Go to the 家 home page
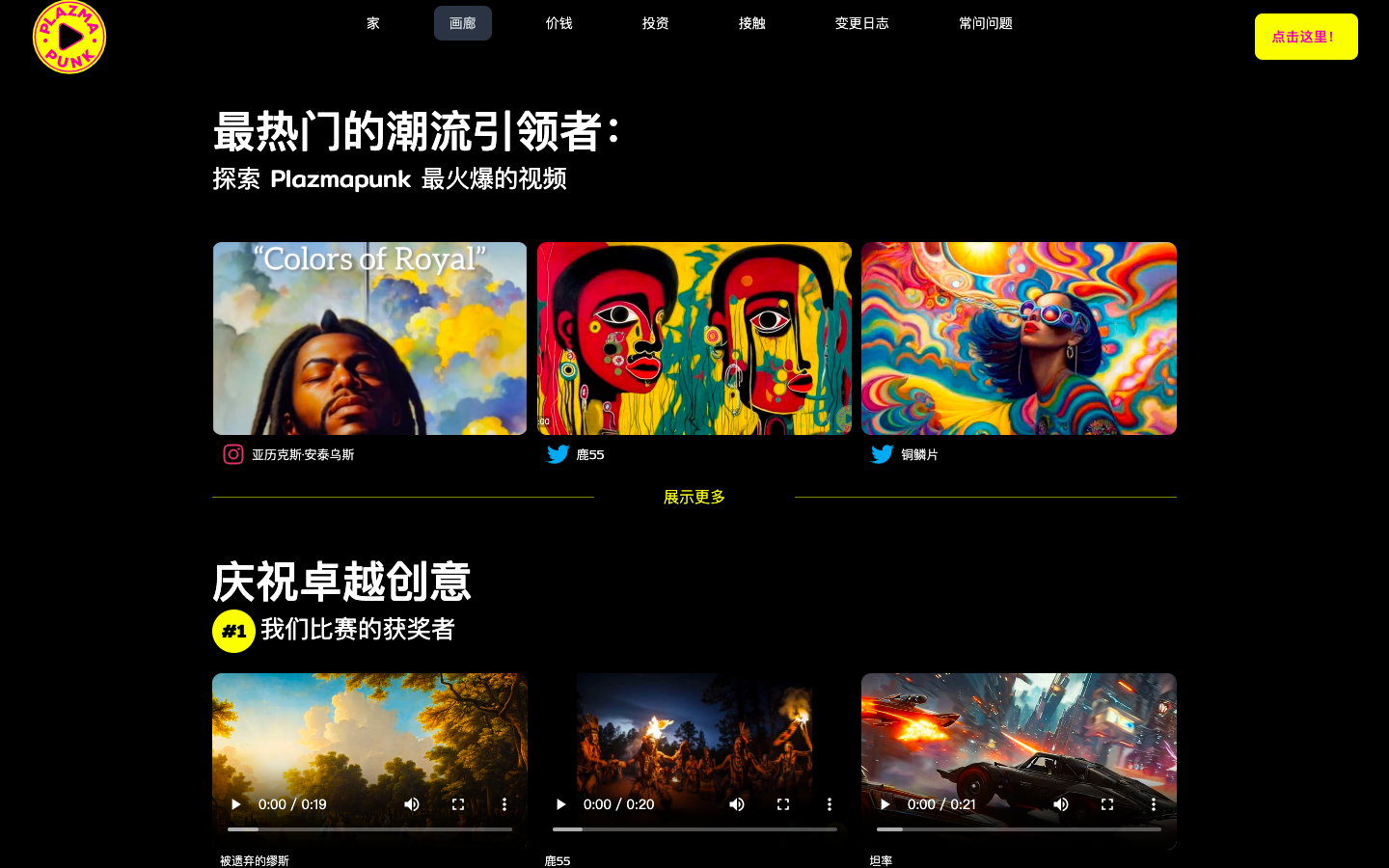The image size is (1389, 868). coord(373,23)
